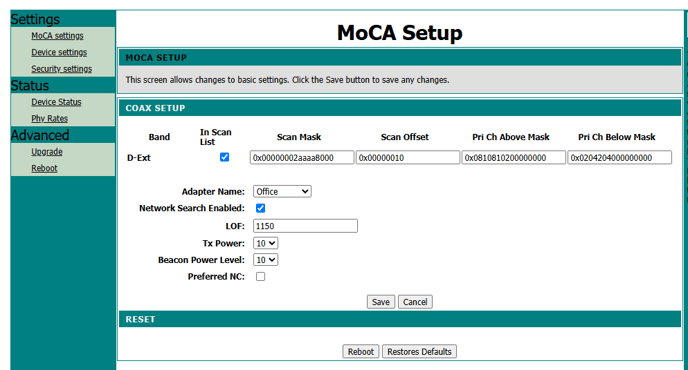Image resolution: width=688 pixels, height=370 pixels.
Task: Click the MoCA Setup page title
Action: 400,33
